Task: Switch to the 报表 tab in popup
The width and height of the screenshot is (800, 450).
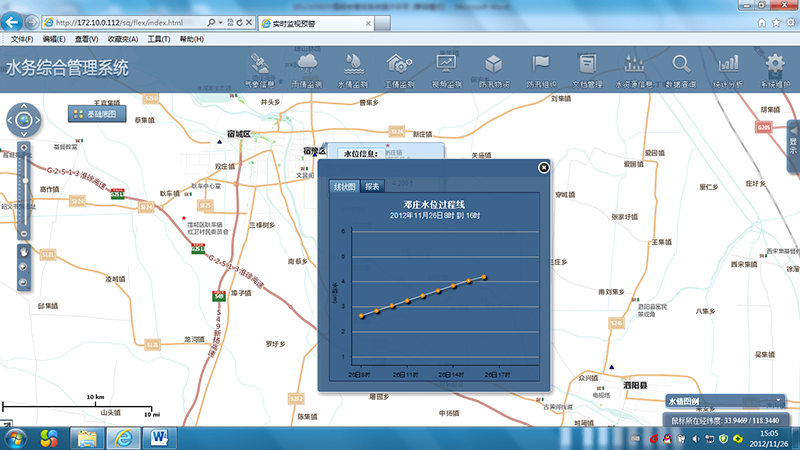Action: click(372, 186)
